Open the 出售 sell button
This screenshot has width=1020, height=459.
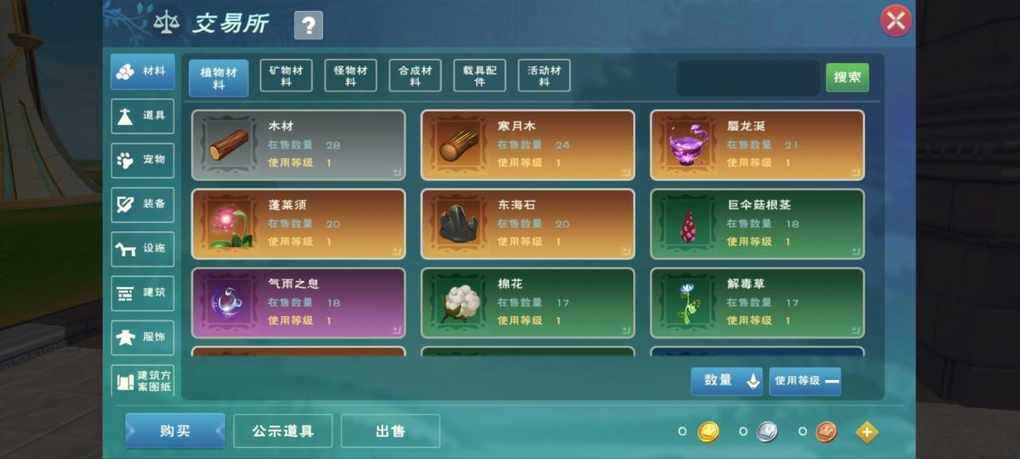[x=390, y=431]
